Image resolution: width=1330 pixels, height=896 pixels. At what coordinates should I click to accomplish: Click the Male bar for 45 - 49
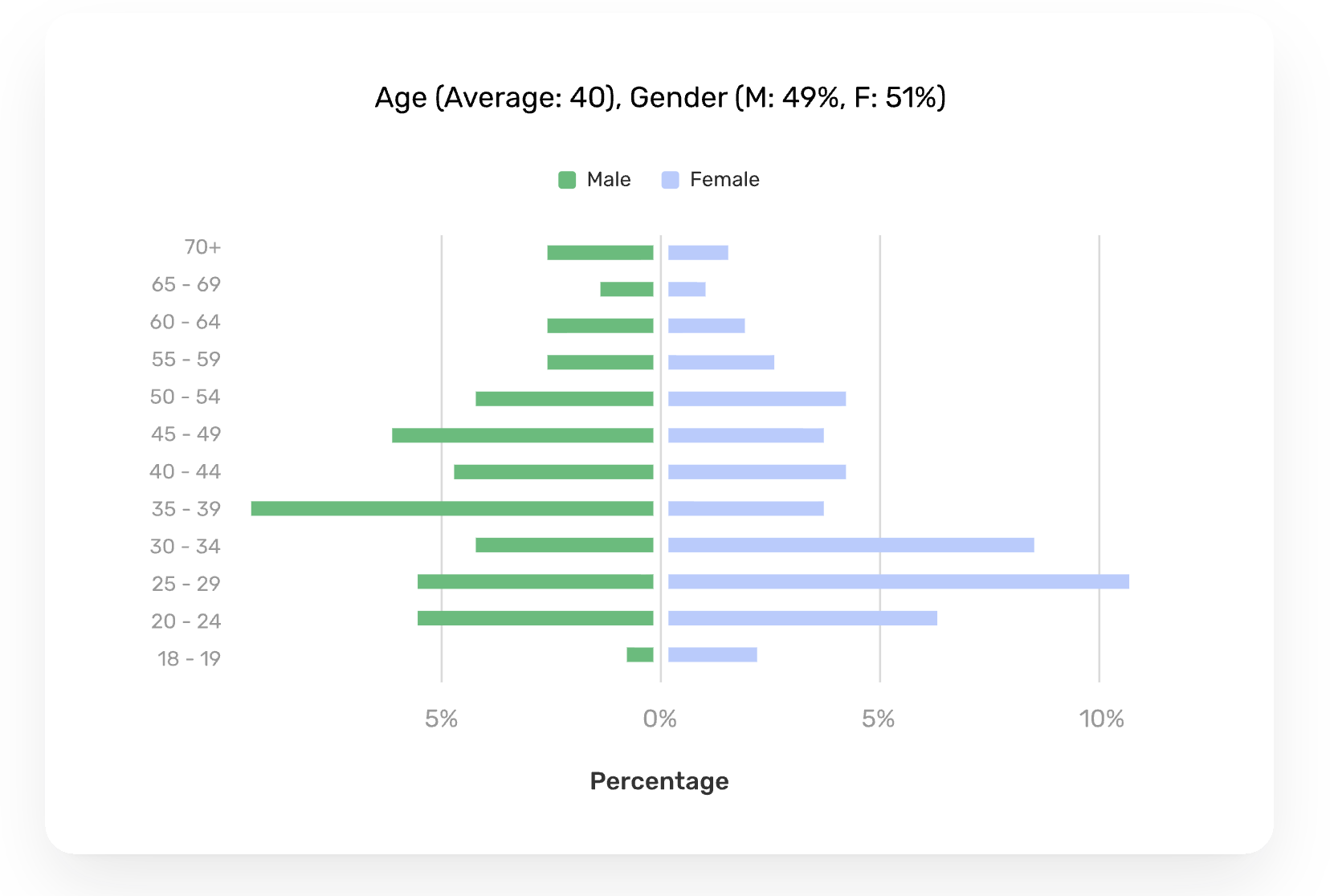522,435
